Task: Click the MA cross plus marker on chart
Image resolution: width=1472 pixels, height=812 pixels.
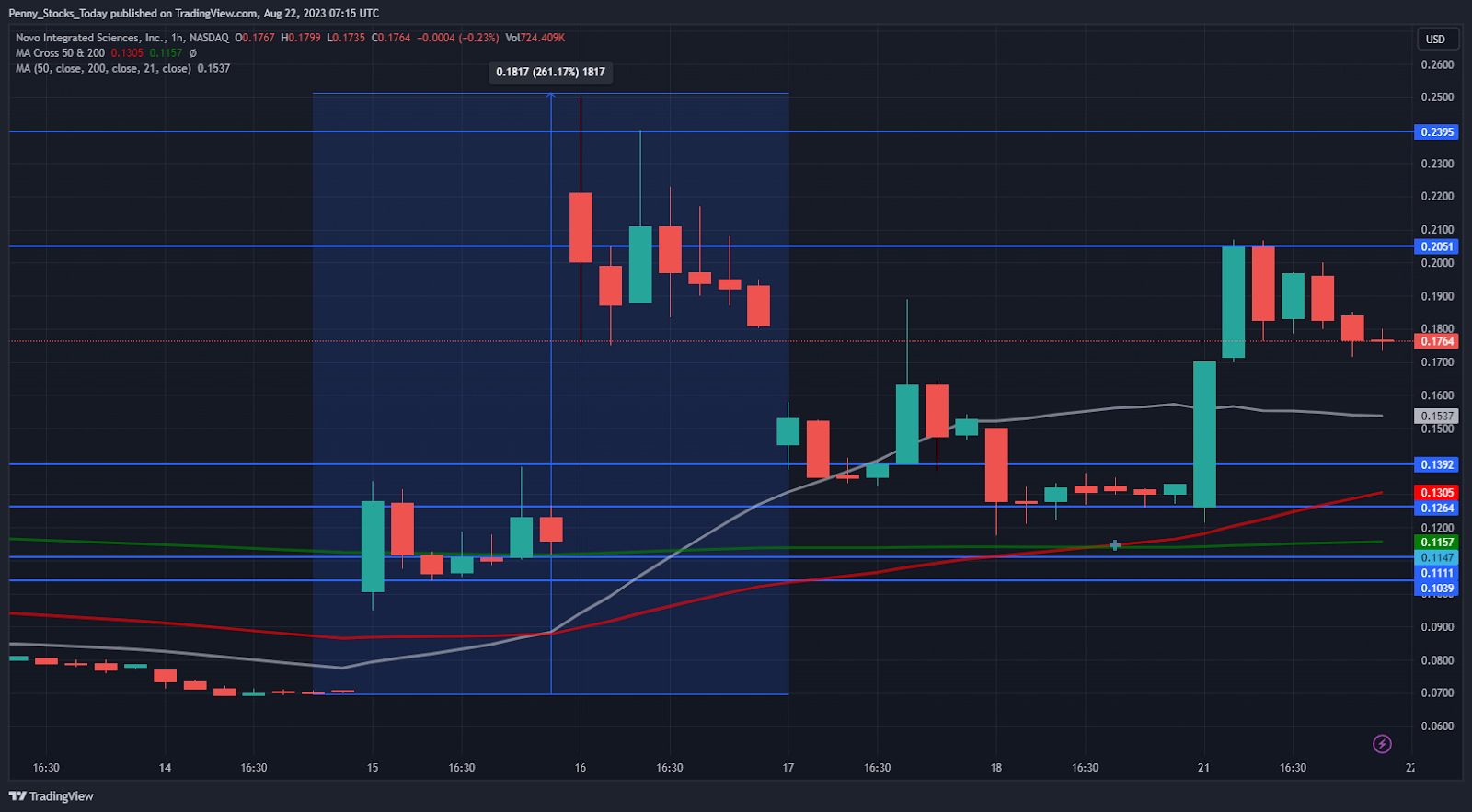Action: point(1114,545)
